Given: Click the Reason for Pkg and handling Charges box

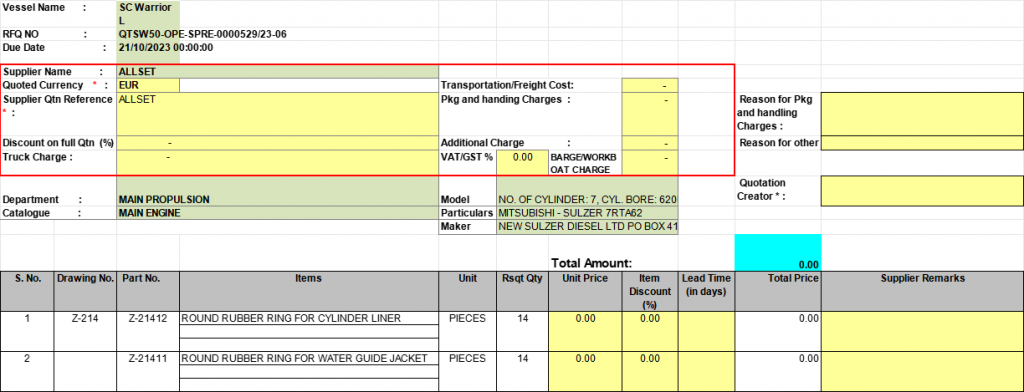Looking at the screenshot, I should coord(922,114).
